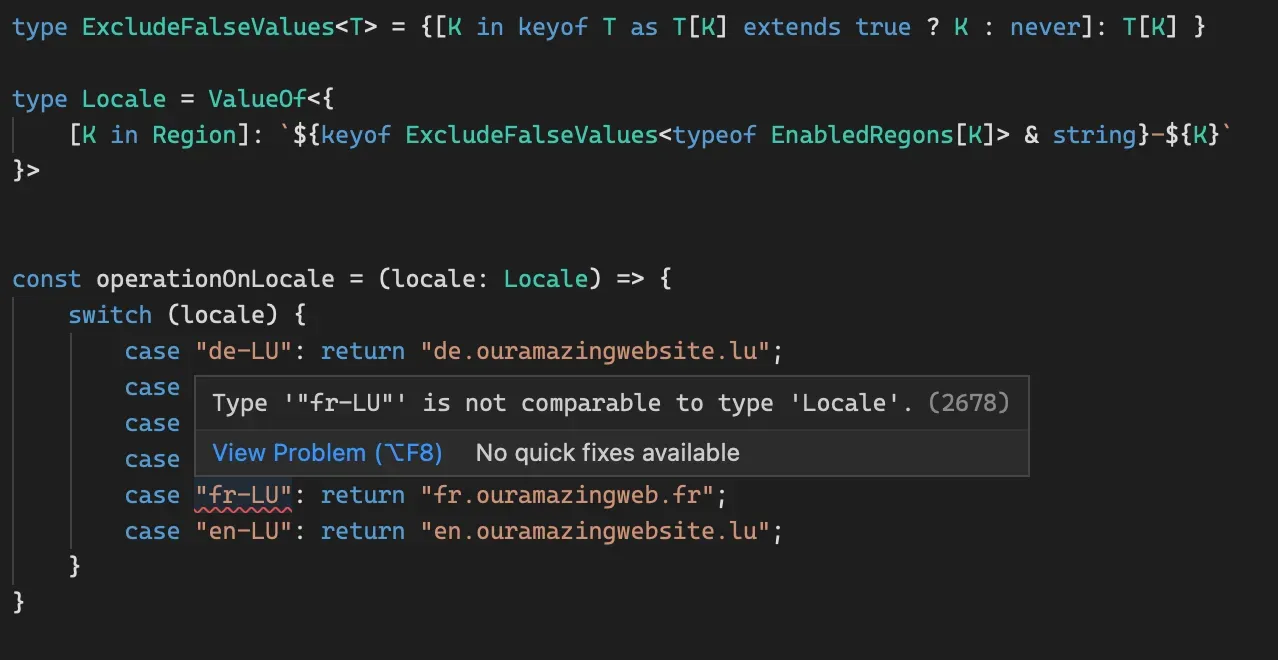Viewport: 1278px width, 660px height.
Task: Select the underlined "fr-LU" case label
Action: (x=244, y=494)
